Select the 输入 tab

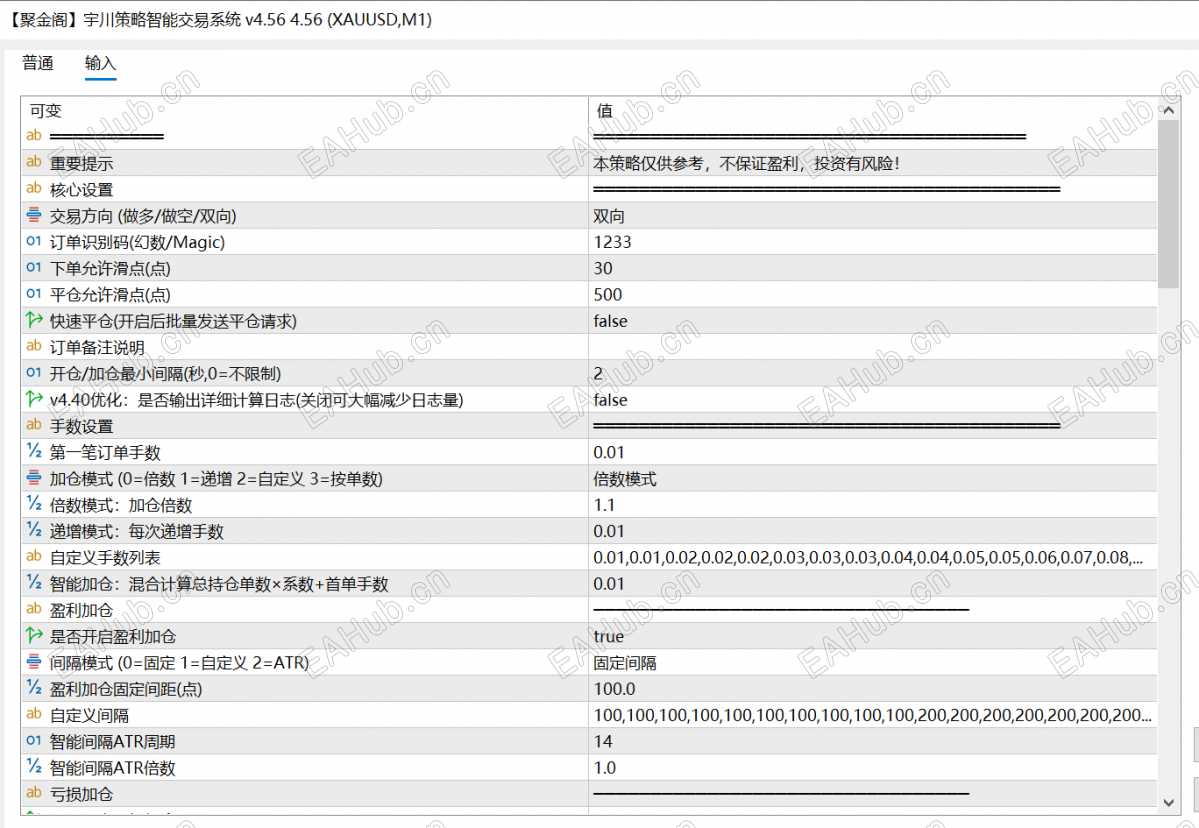(100, 63)
